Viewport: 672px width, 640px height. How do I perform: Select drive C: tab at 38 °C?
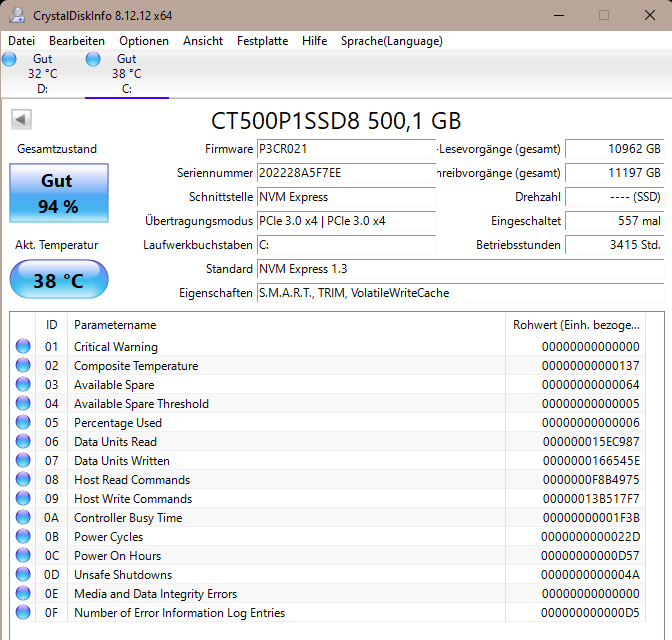[x=127, y=74]
